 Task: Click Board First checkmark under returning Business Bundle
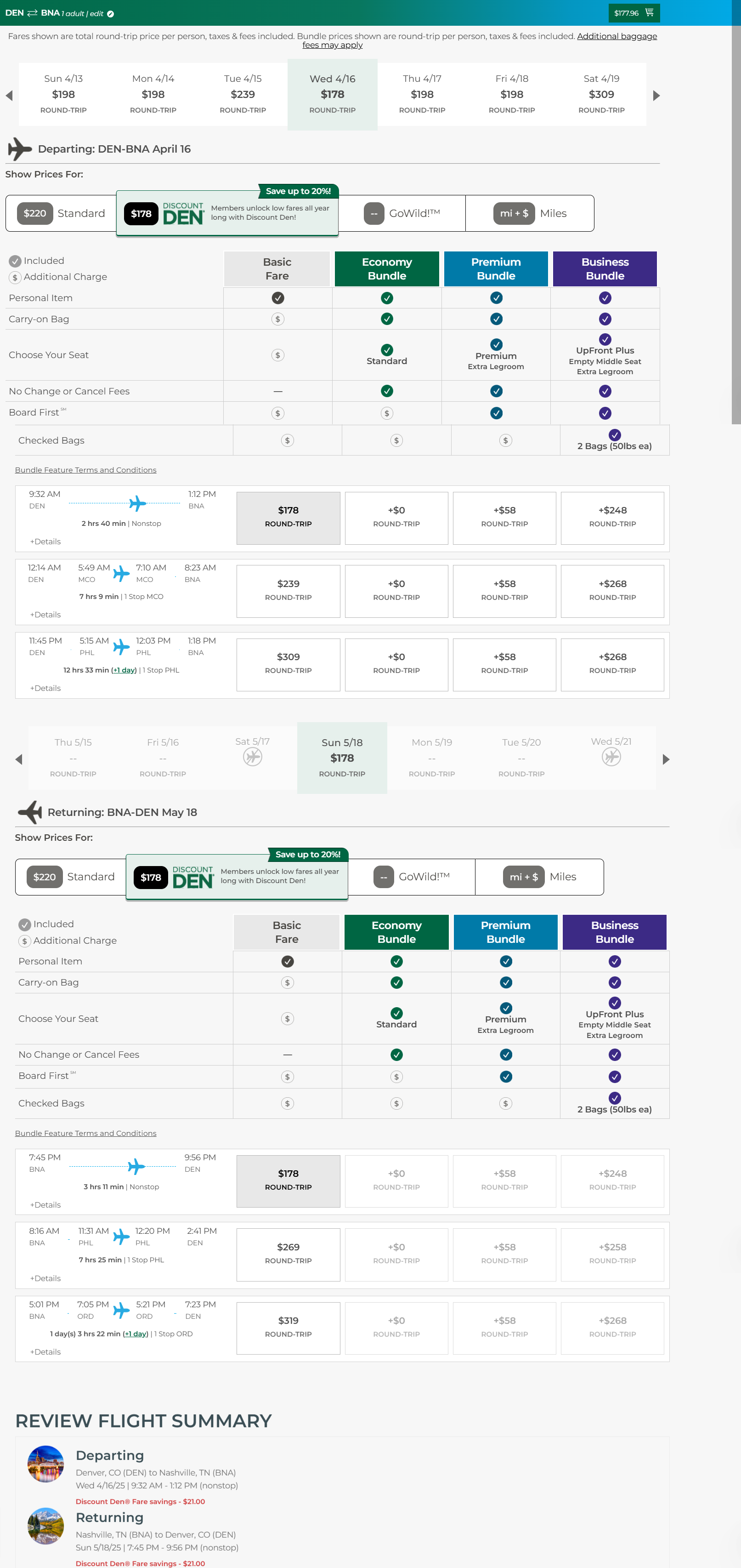click(615, 1077)
